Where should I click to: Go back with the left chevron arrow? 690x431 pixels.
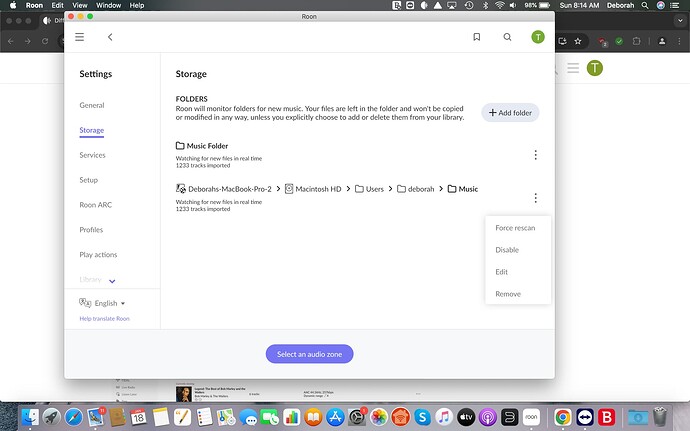click(110, 37)
